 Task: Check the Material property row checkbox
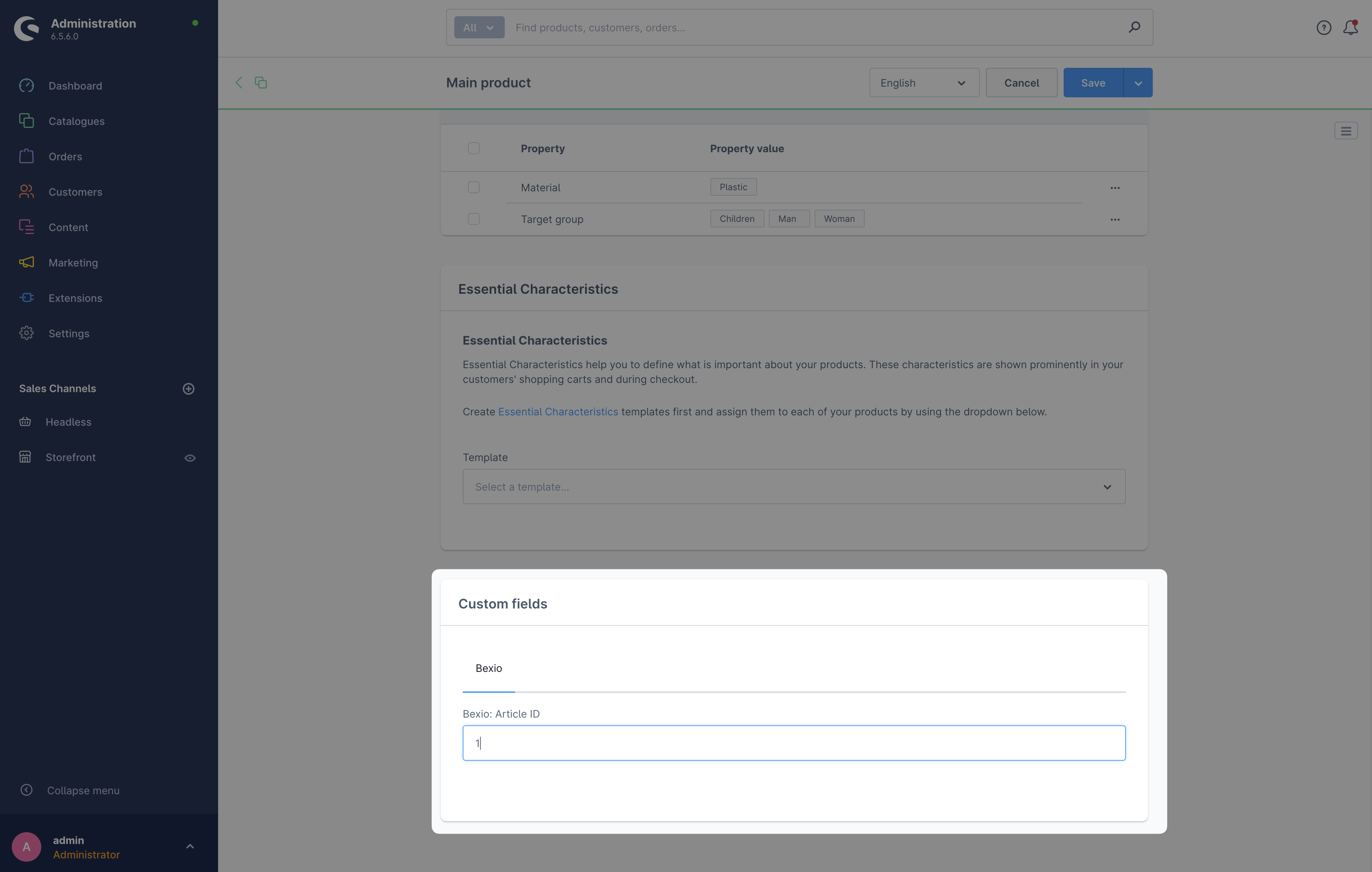point(473,187)
